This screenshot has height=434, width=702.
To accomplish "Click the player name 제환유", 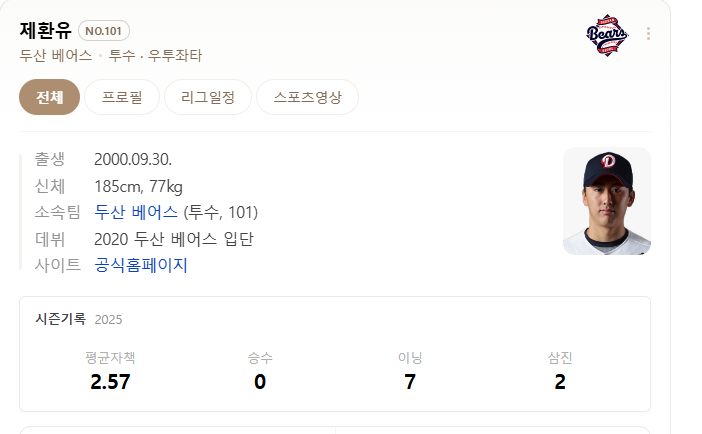I will pos(46,30).
